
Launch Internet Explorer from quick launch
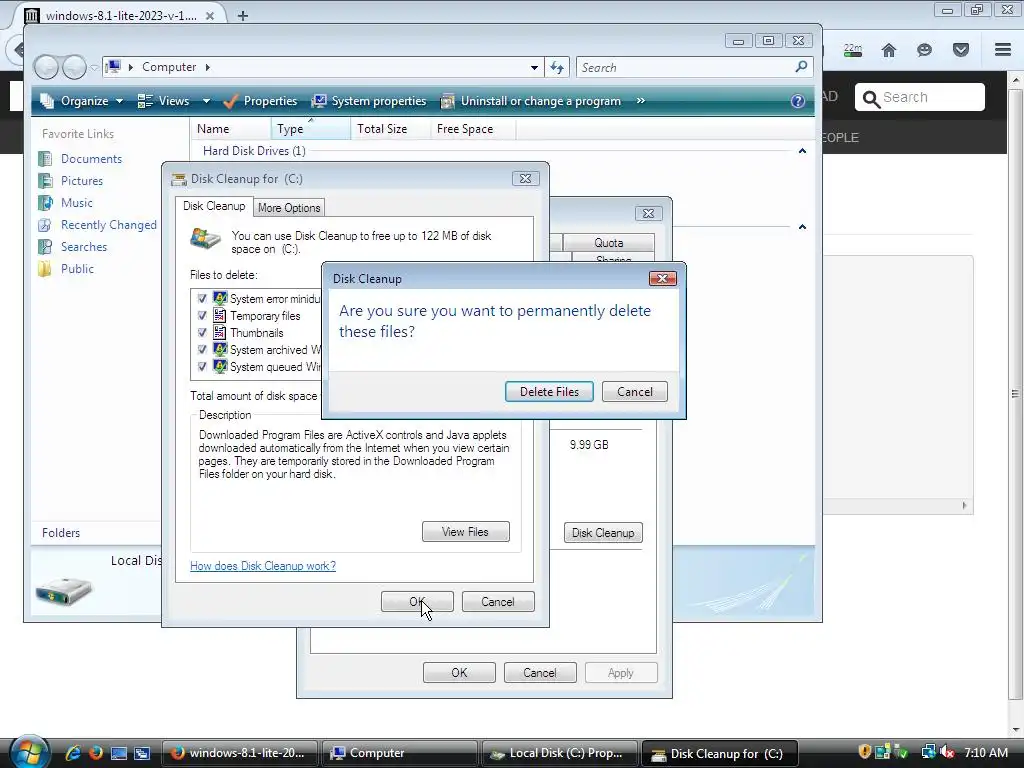point(72,753)
